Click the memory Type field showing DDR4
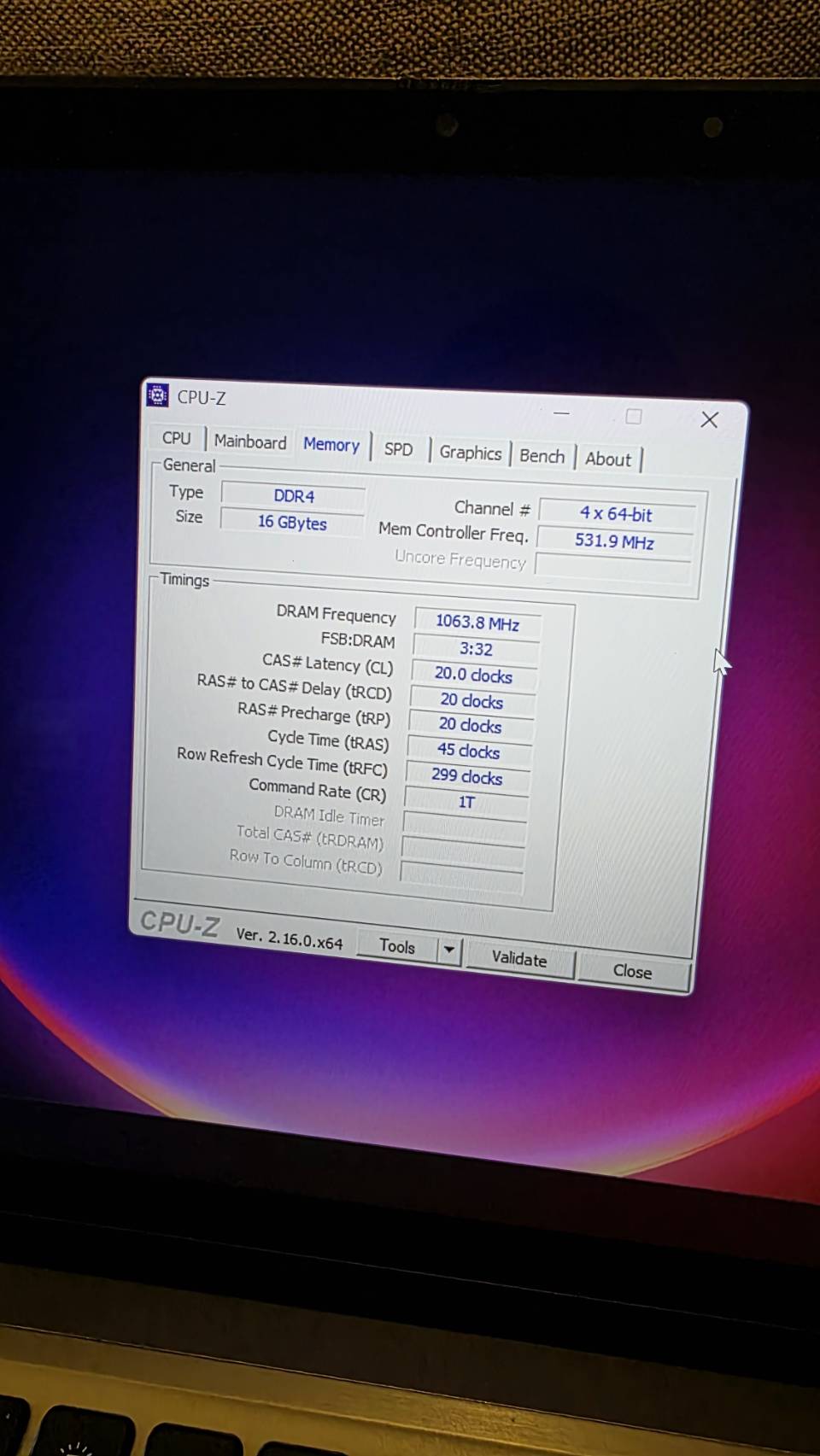 tap(294, 495)
